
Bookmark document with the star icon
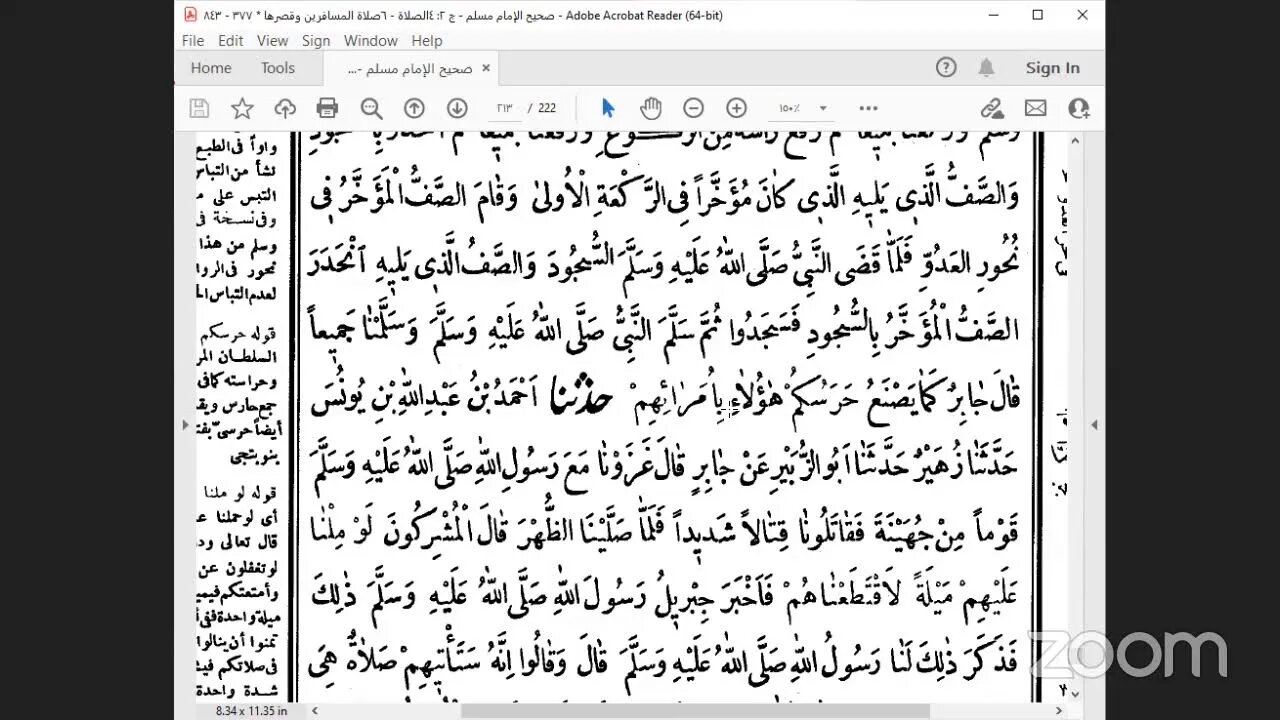coord(242,108)
